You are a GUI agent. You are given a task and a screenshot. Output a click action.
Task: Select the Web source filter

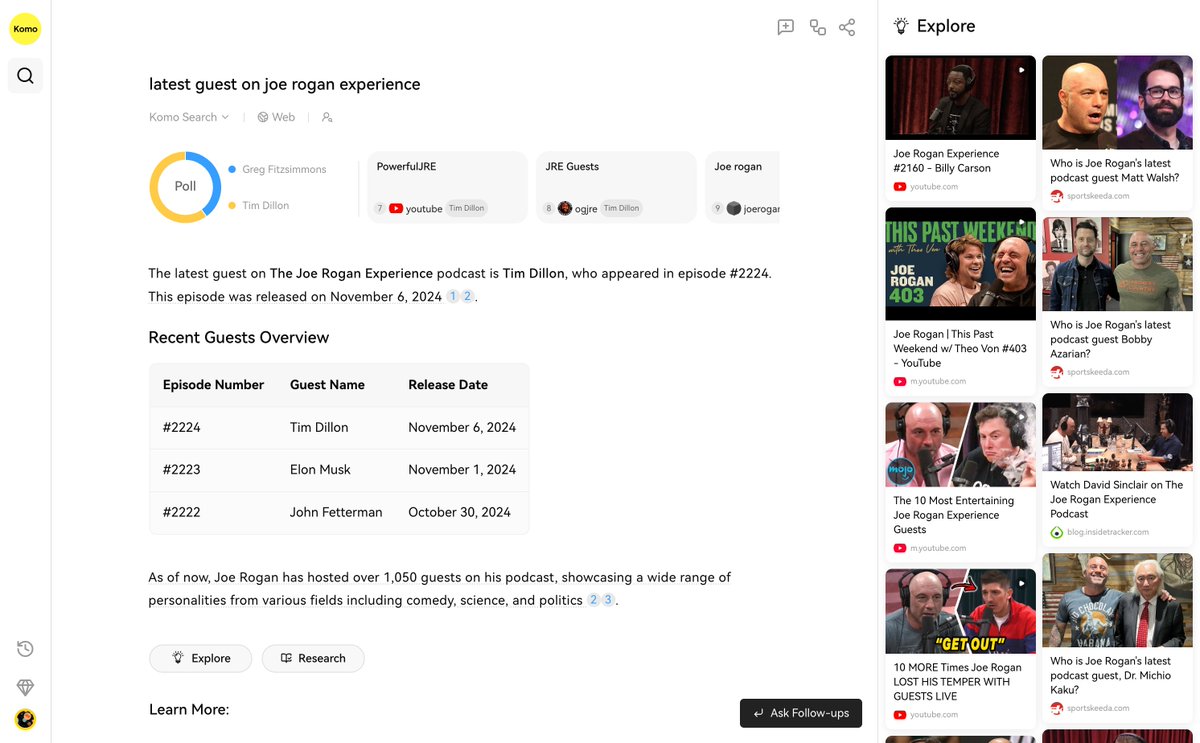(x=276, y=117)
